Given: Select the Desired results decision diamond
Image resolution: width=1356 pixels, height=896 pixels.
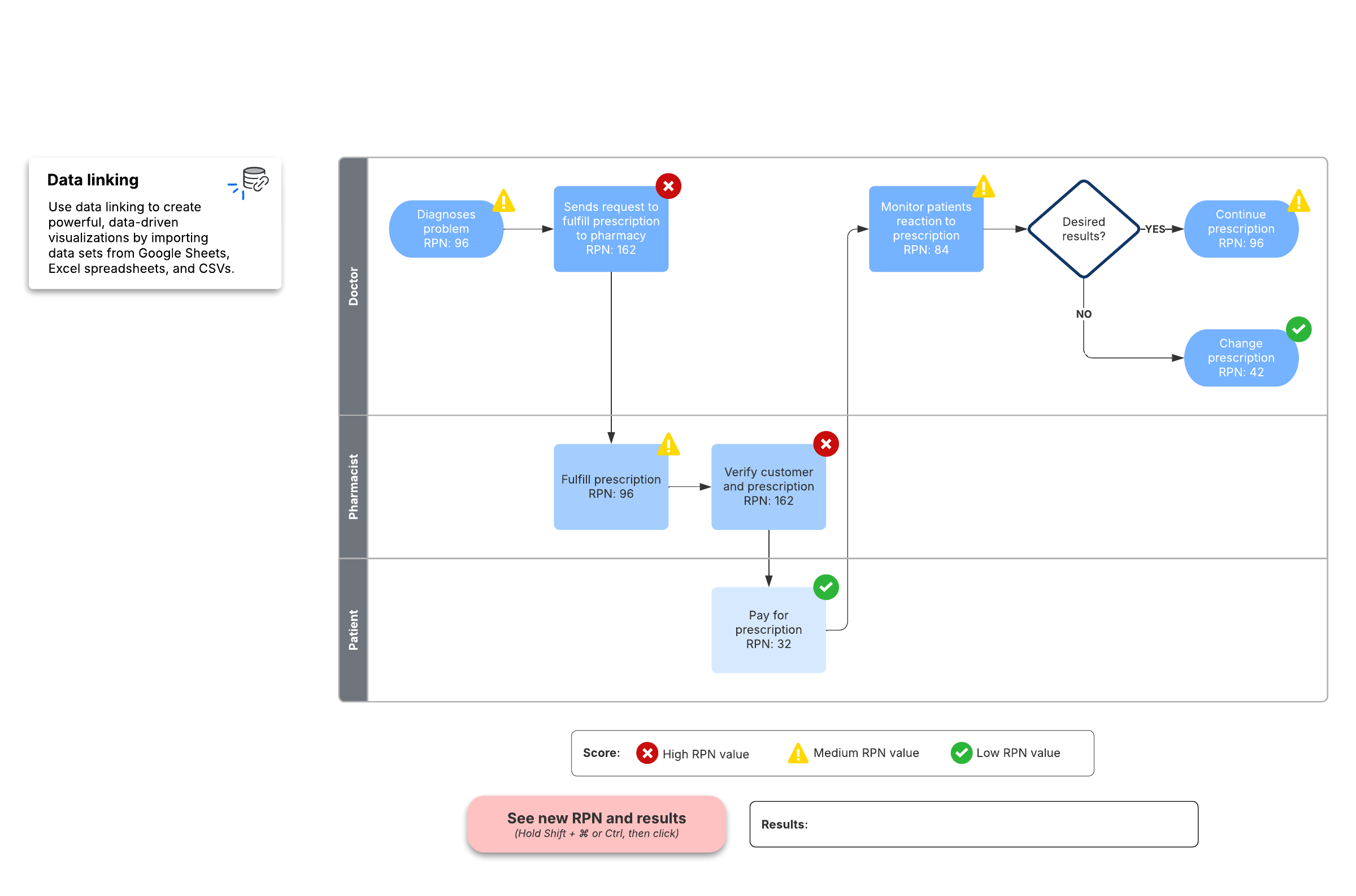Looking at the screenshot, I should click(x=1083, y=229).
